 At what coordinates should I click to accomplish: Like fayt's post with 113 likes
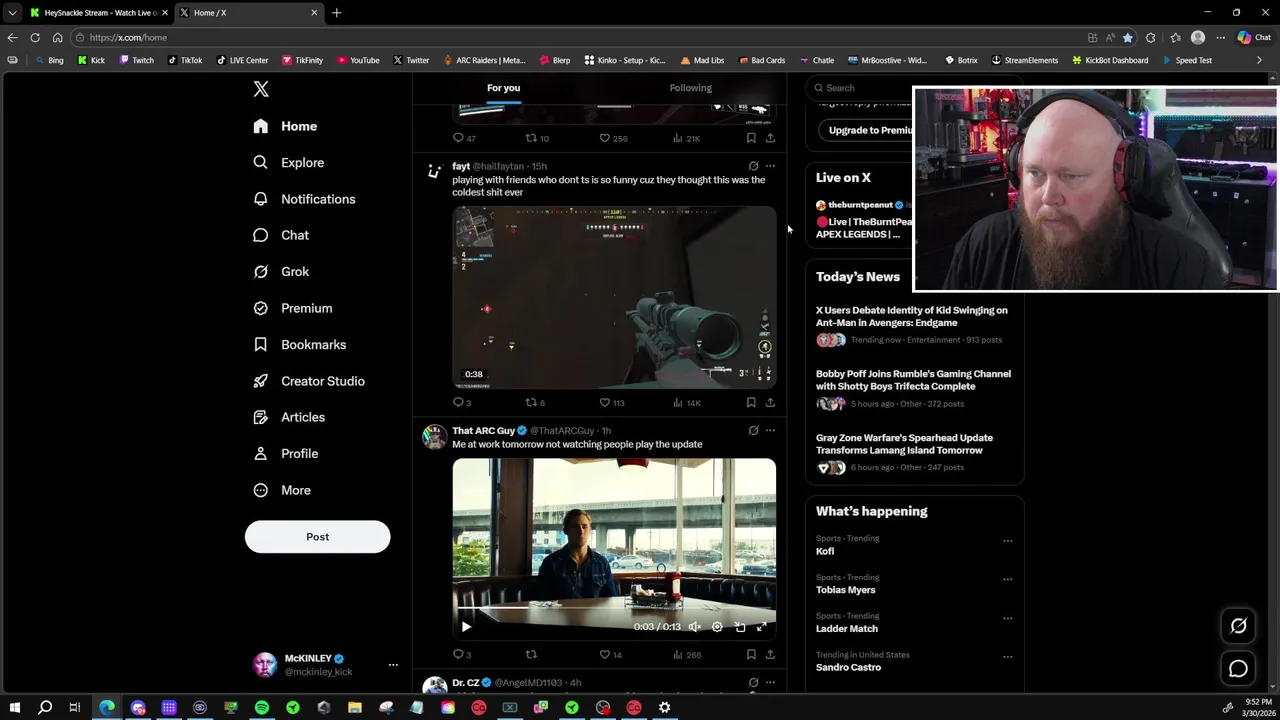(x=611, y=403)
